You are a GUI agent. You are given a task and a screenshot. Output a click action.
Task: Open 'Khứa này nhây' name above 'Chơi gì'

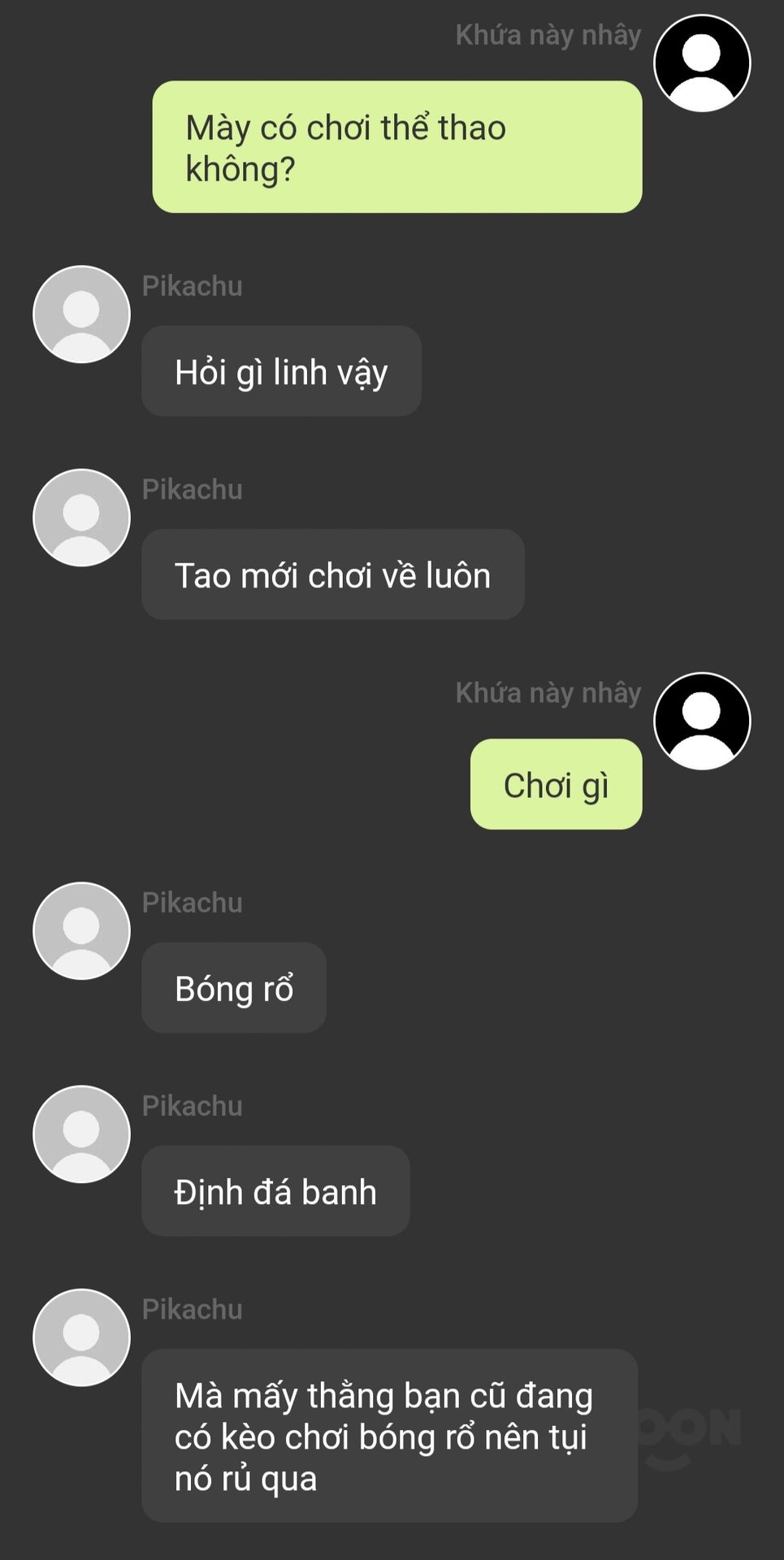[548, 694]
